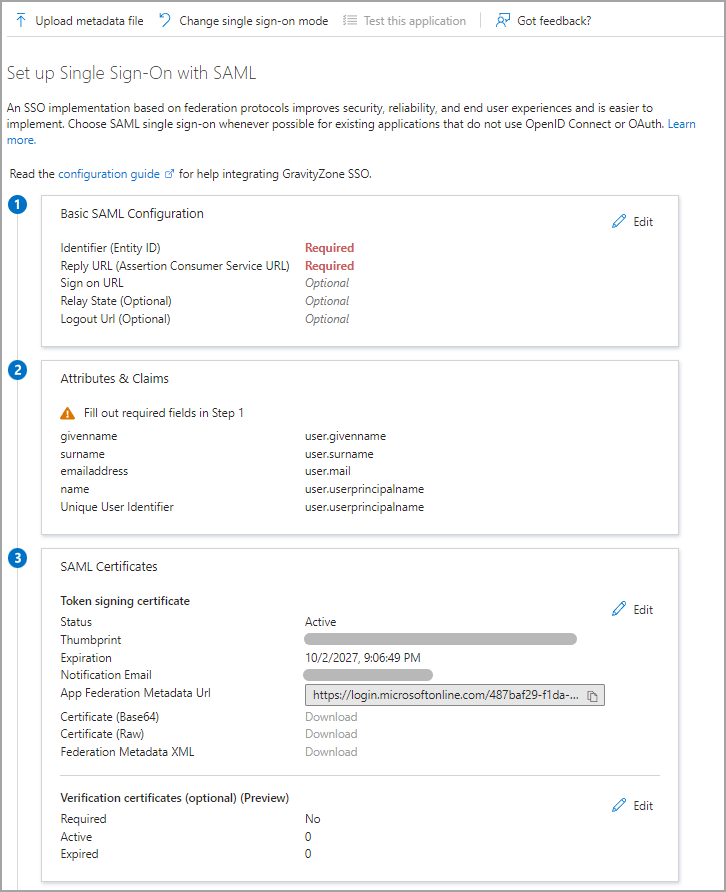
Task: Click the givenname claim entry
Action: pyautogui.click(x=88, y=435)
